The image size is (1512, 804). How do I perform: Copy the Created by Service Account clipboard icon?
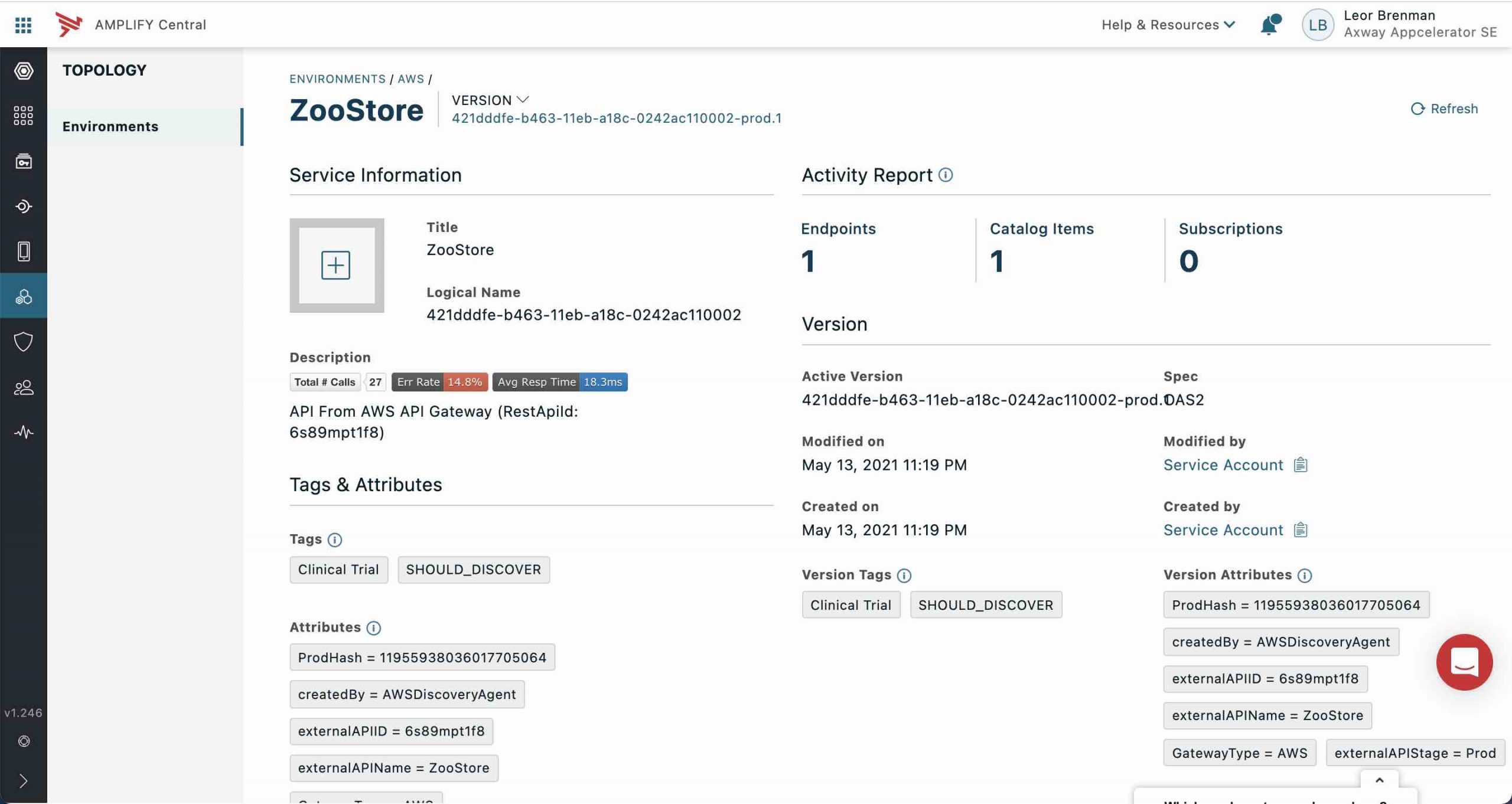point(1301,530)
